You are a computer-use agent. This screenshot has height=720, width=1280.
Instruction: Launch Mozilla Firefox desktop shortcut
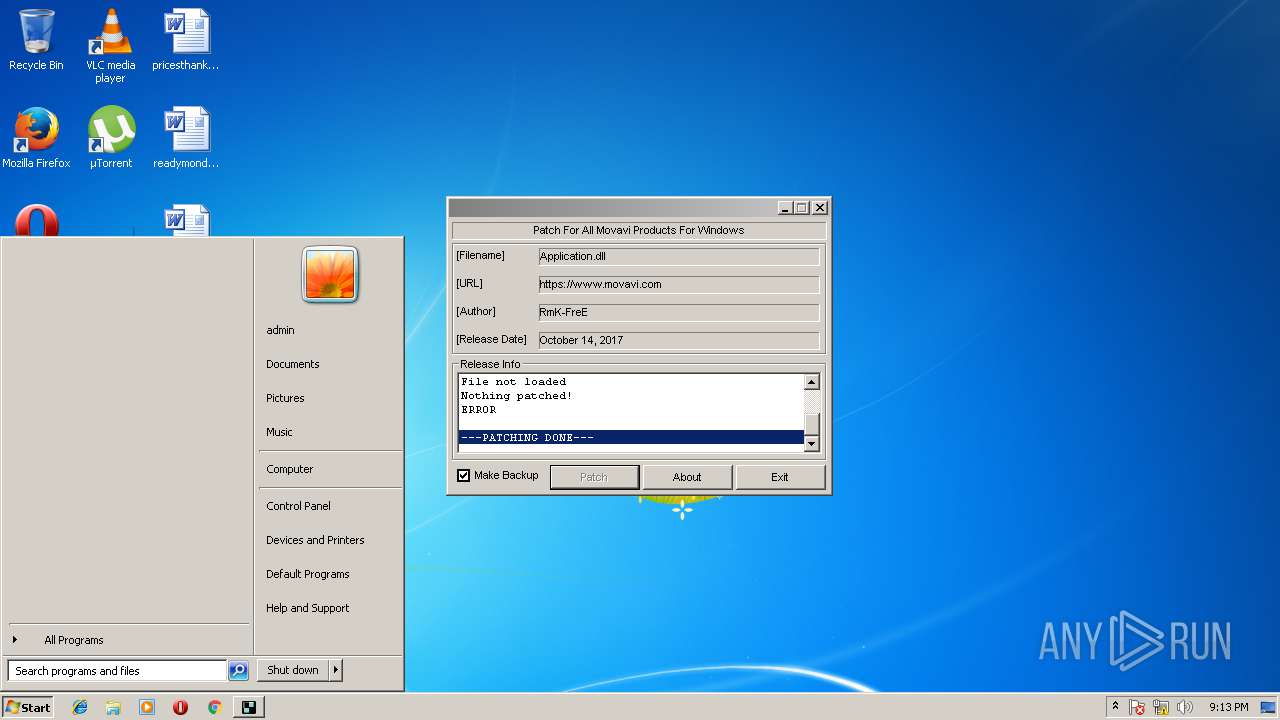[x=36, y=138]
